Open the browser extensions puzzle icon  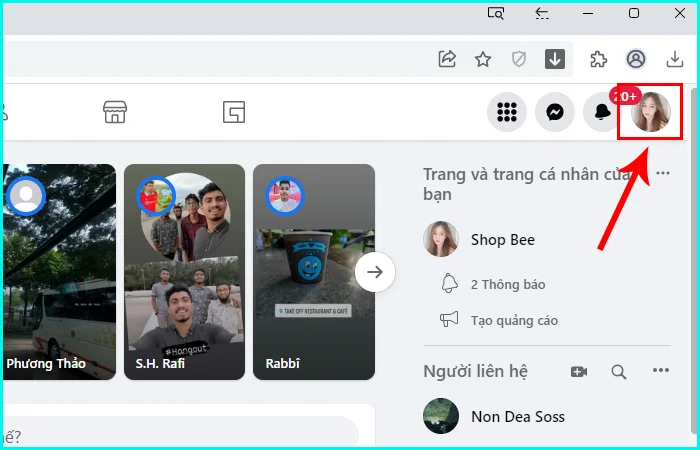pyautogui.click(x=598, y=59)
